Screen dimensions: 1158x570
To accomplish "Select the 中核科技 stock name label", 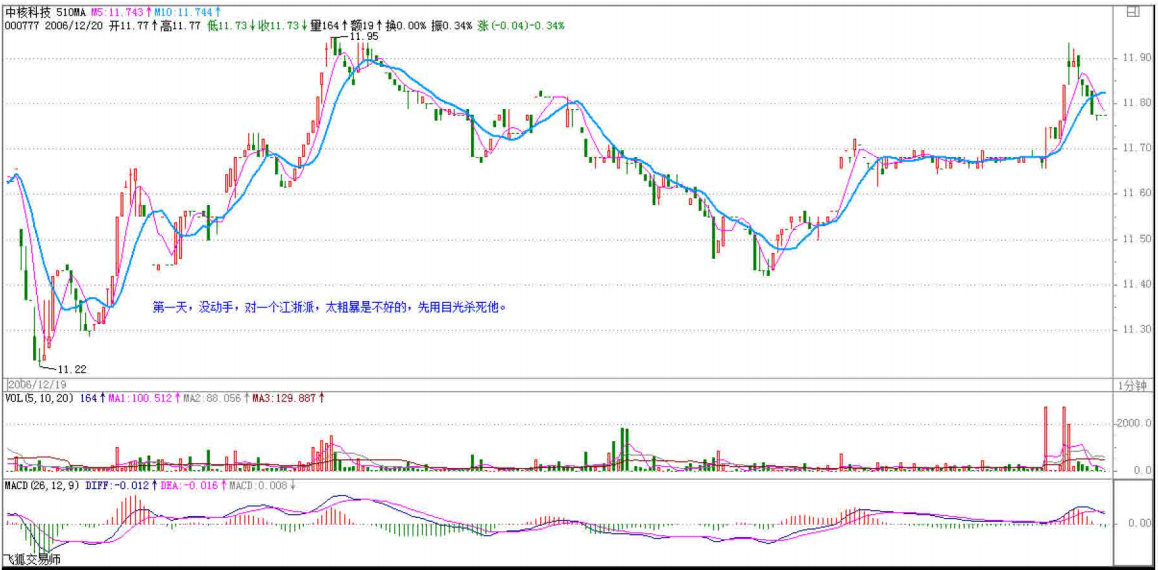I will [x=28, y=11].
